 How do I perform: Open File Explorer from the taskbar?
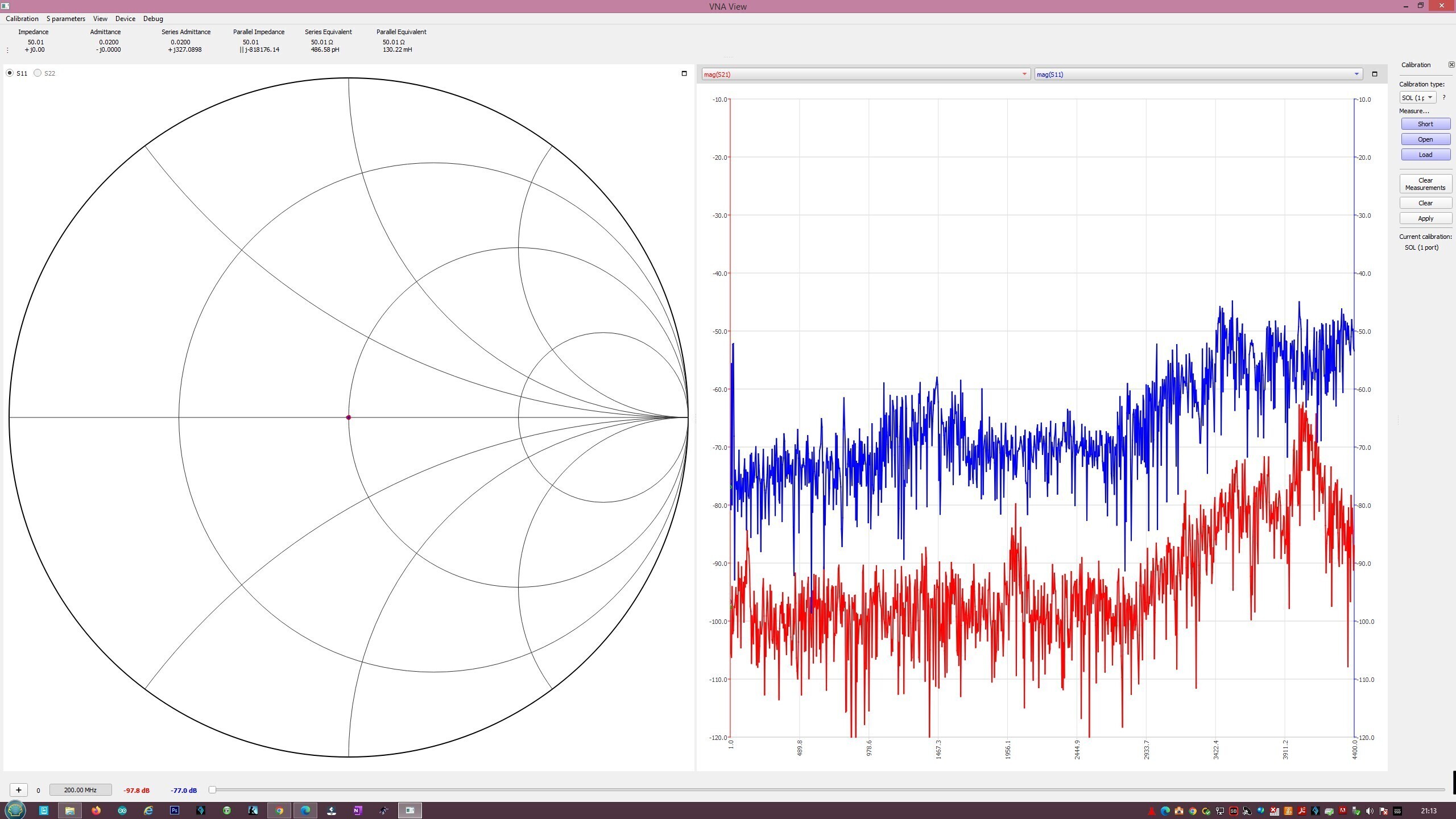click(70, 810)
